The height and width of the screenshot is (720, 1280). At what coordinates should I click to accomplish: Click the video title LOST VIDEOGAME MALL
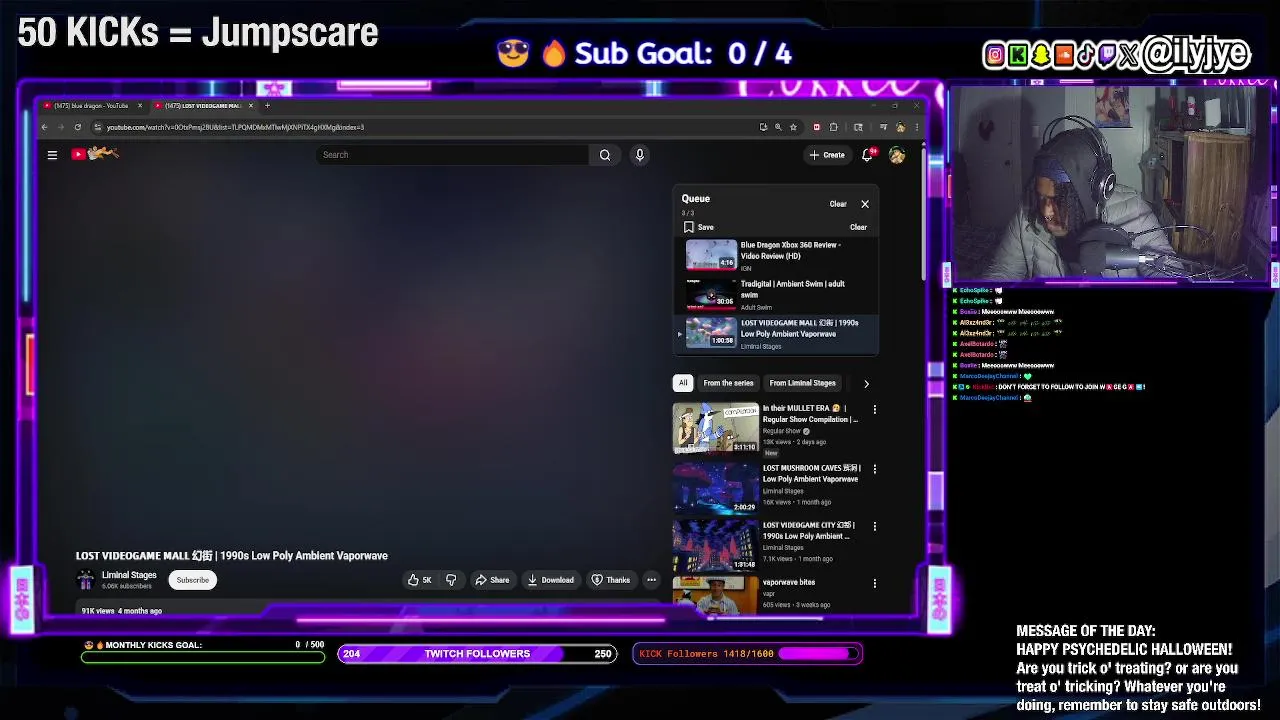click(x=231, y=556)
